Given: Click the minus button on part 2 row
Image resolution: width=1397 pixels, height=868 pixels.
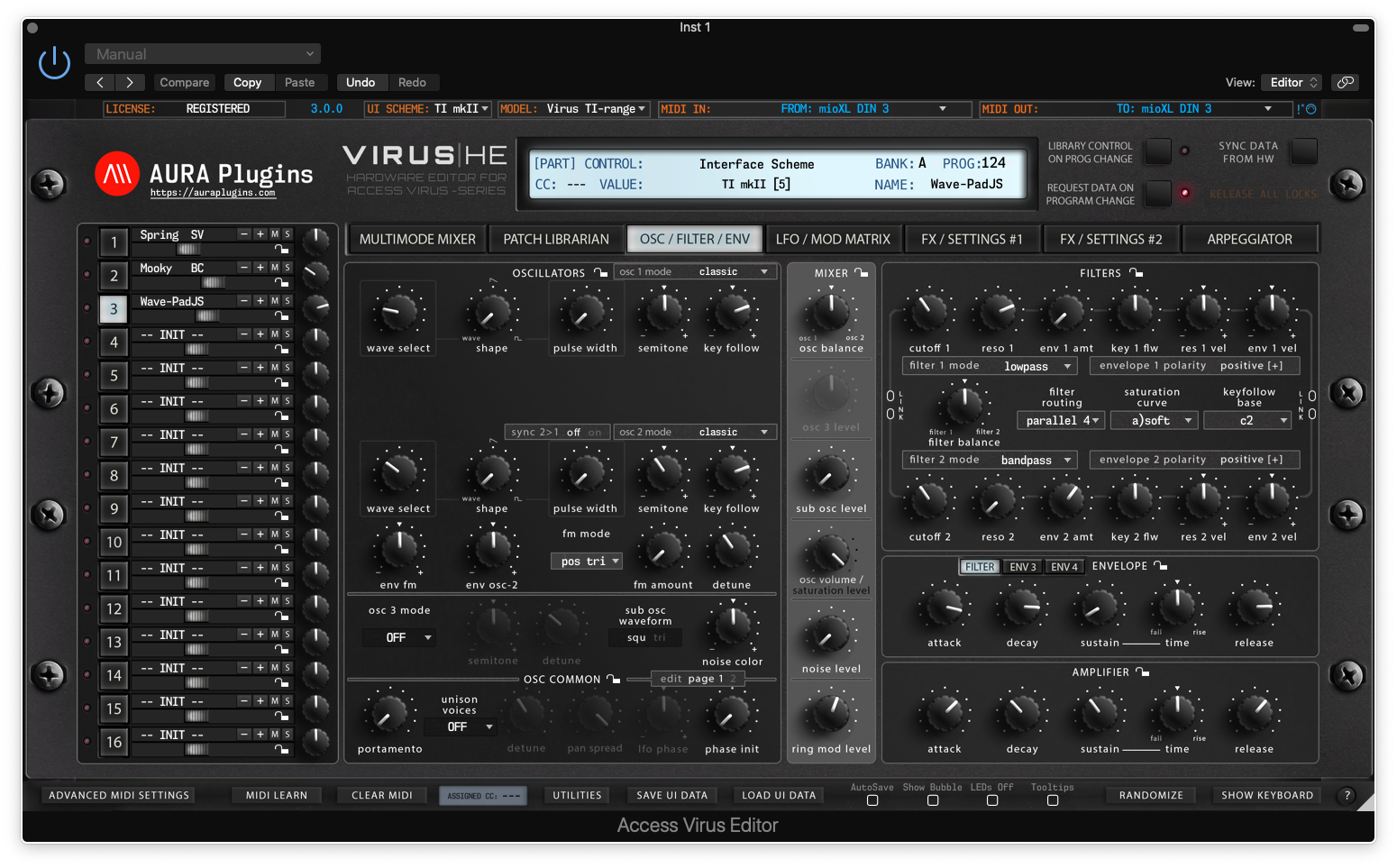Looking at the screenshot, I should [x=243, y=268].
